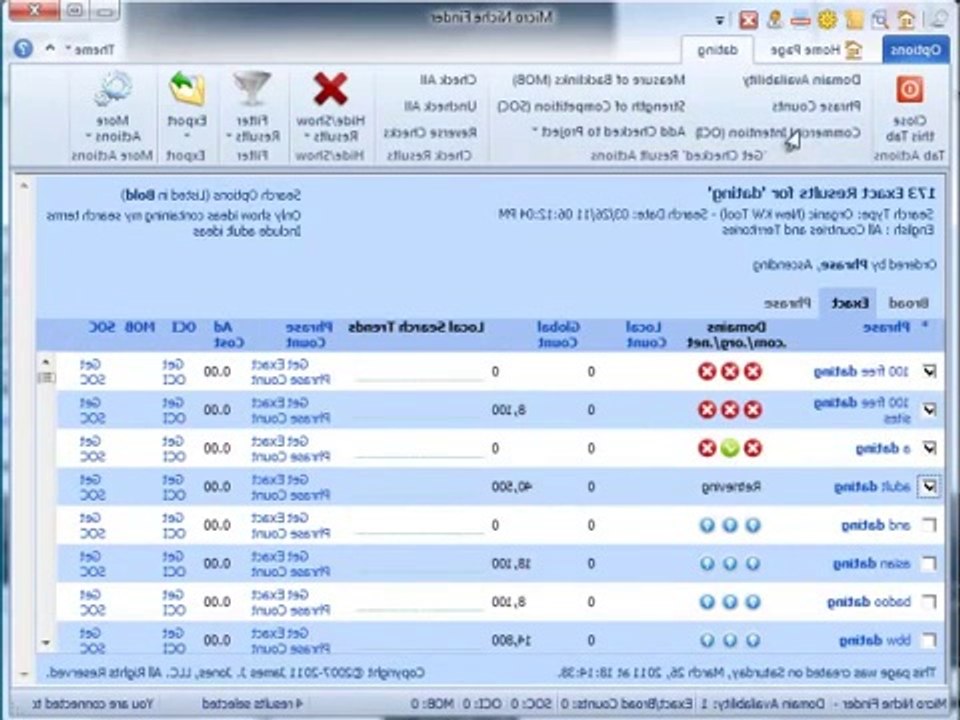Click the user icon in title bar
The image size is (960, 720).
coord(774,20)
